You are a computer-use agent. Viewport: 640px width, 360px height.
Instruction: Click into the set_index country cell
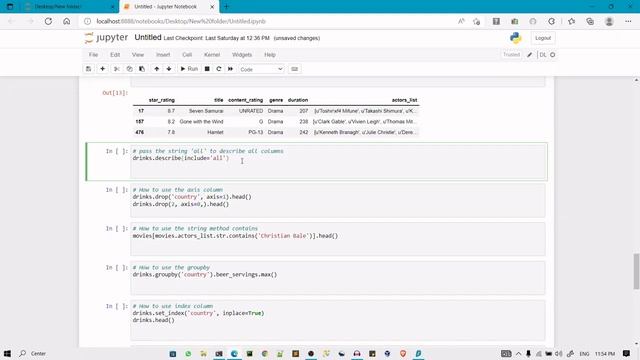[x=338, y=320]
